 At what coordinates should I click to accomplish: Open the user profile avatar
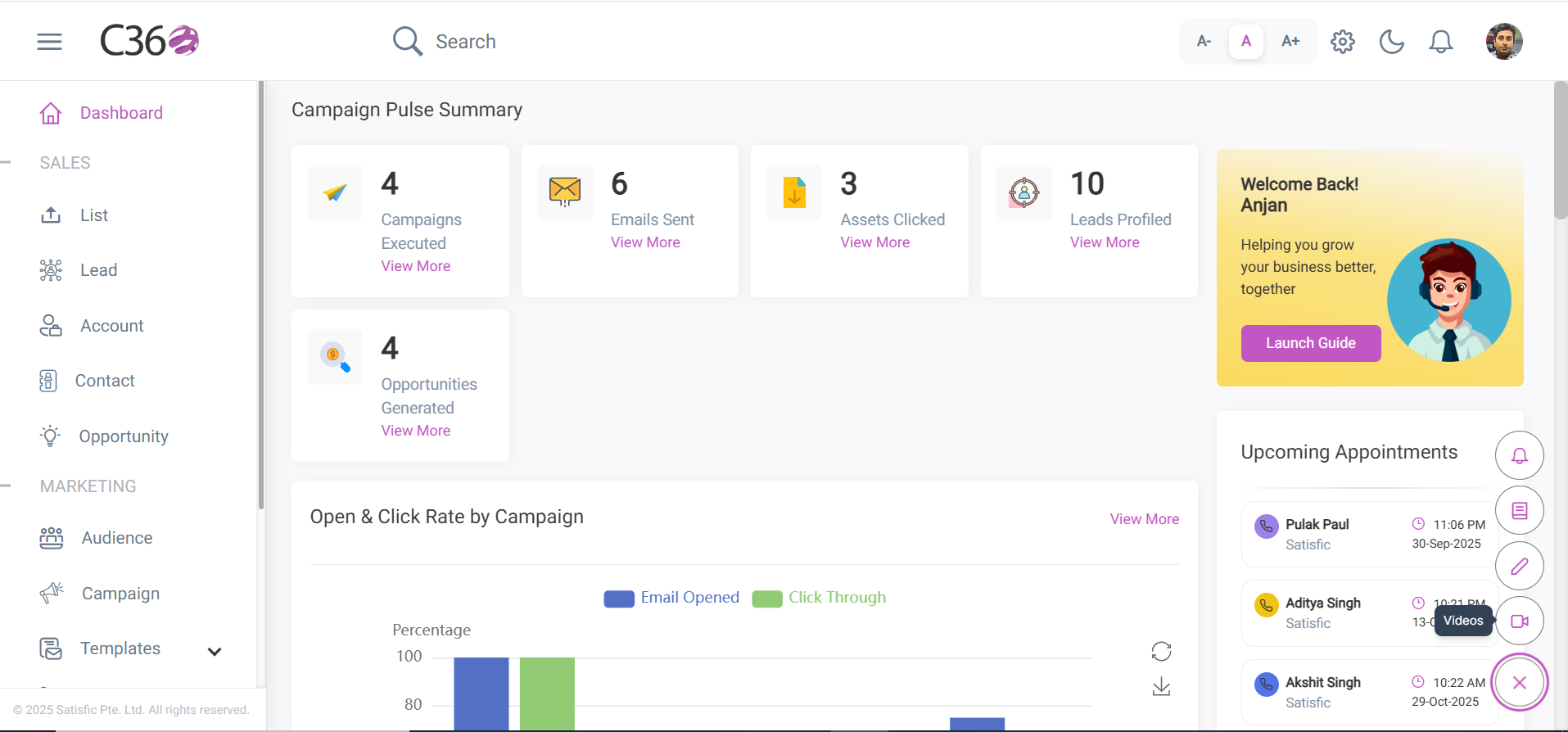[x=1504, y=41]
